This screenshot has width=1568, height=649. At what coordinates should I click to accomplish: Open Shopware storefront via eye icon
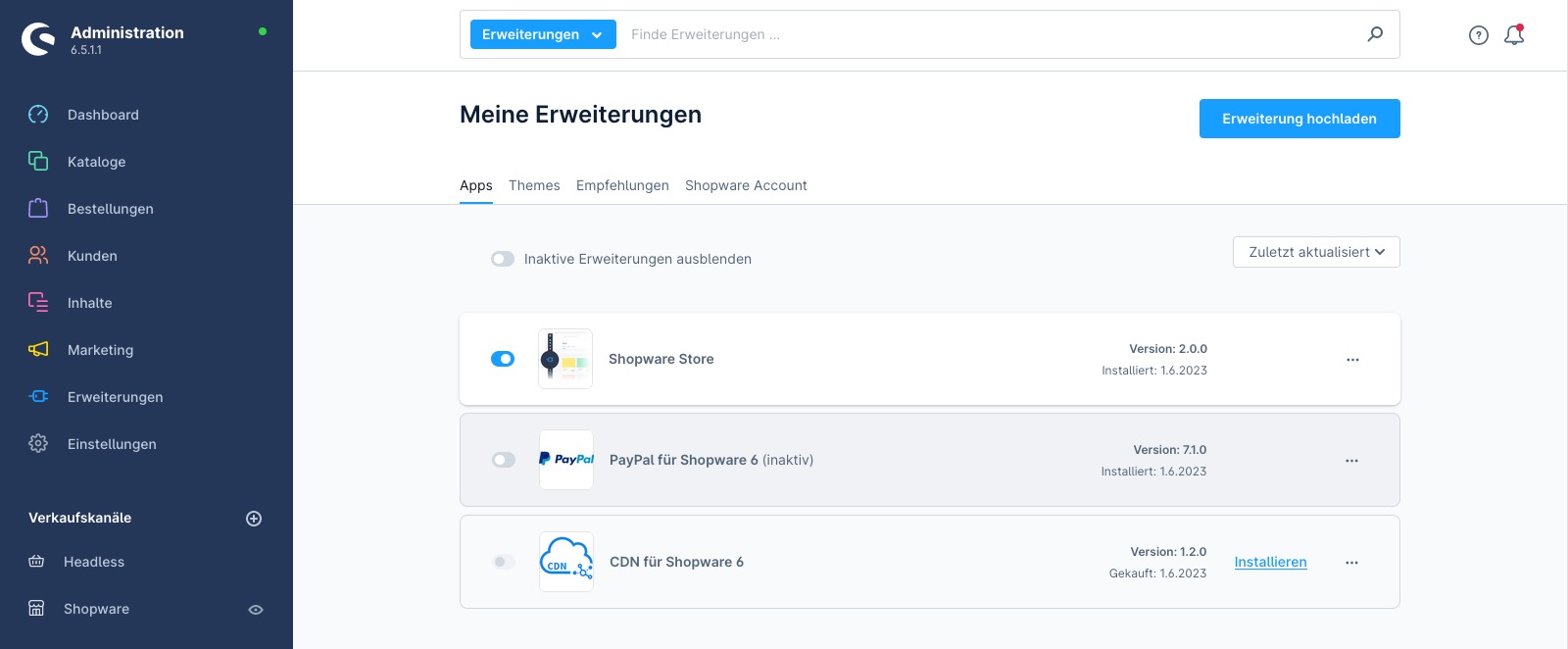coord(256,610)
